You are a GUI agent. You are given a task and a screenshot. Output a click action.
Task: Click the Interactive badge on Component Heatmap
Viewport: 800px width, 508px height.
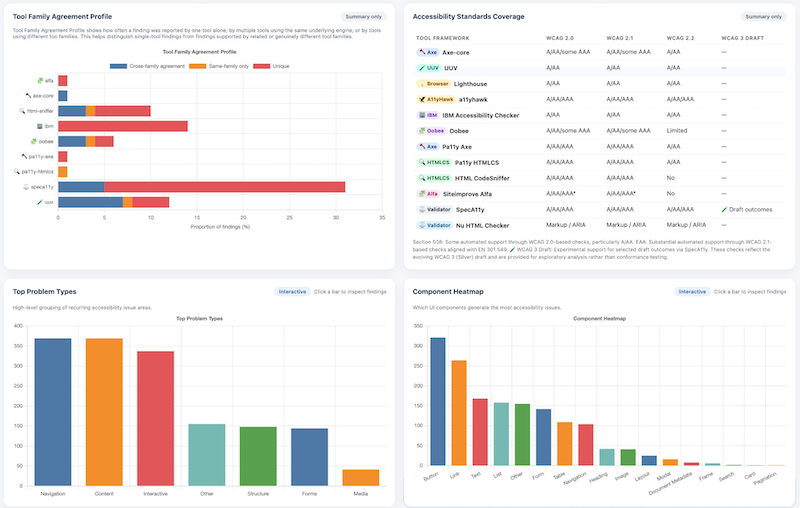coord(692,292)
